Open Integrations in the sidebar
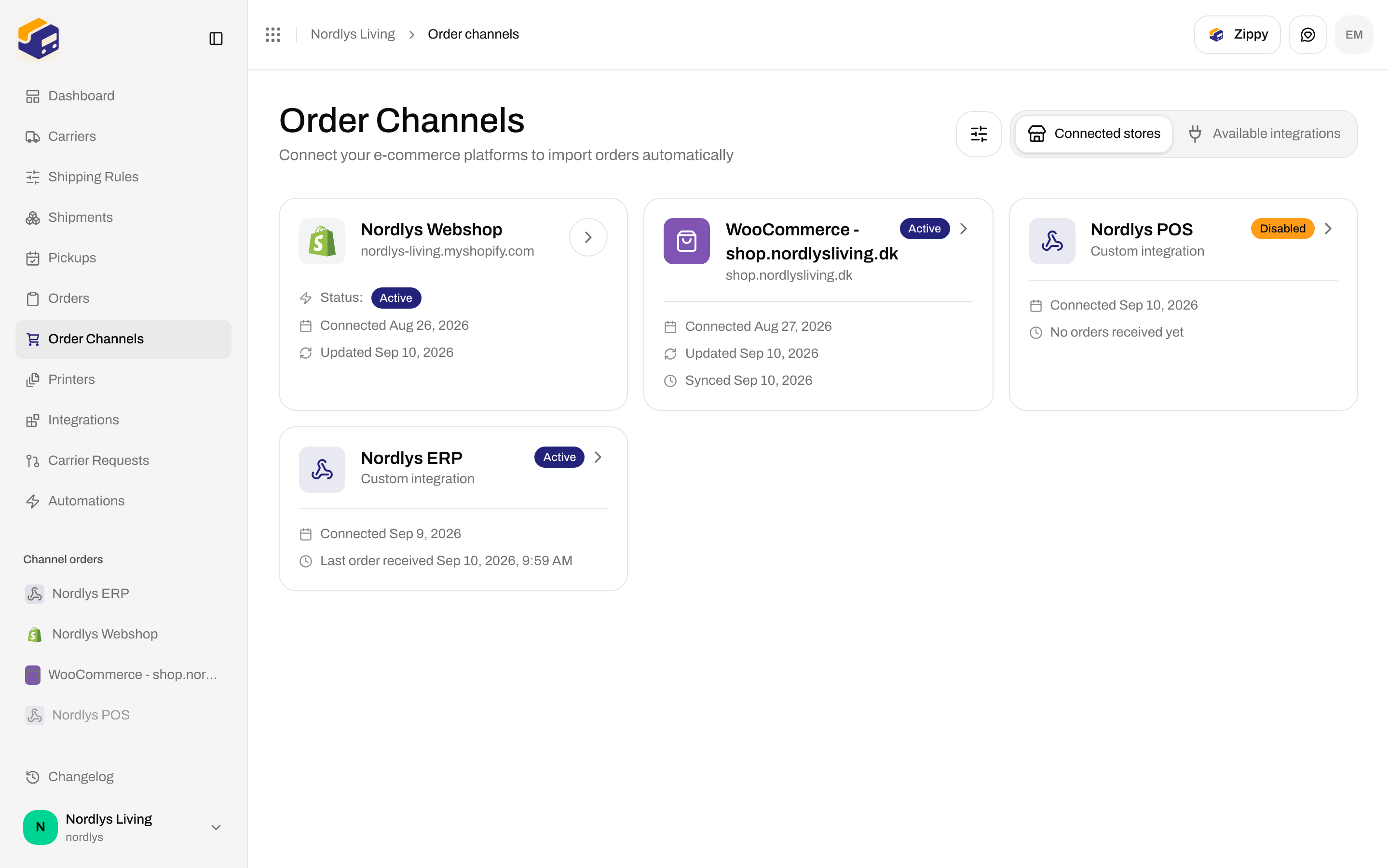This screenshot has width=1389, height=868. tap(123, 420)
